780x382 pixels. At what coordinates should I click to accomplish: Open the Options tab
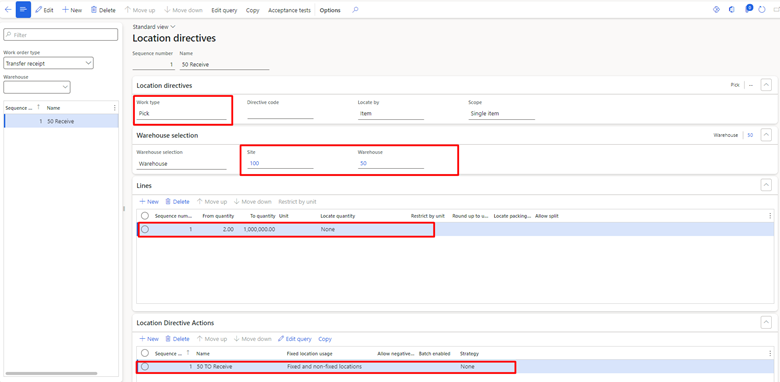pyautogui.click(x=330, y=10)
